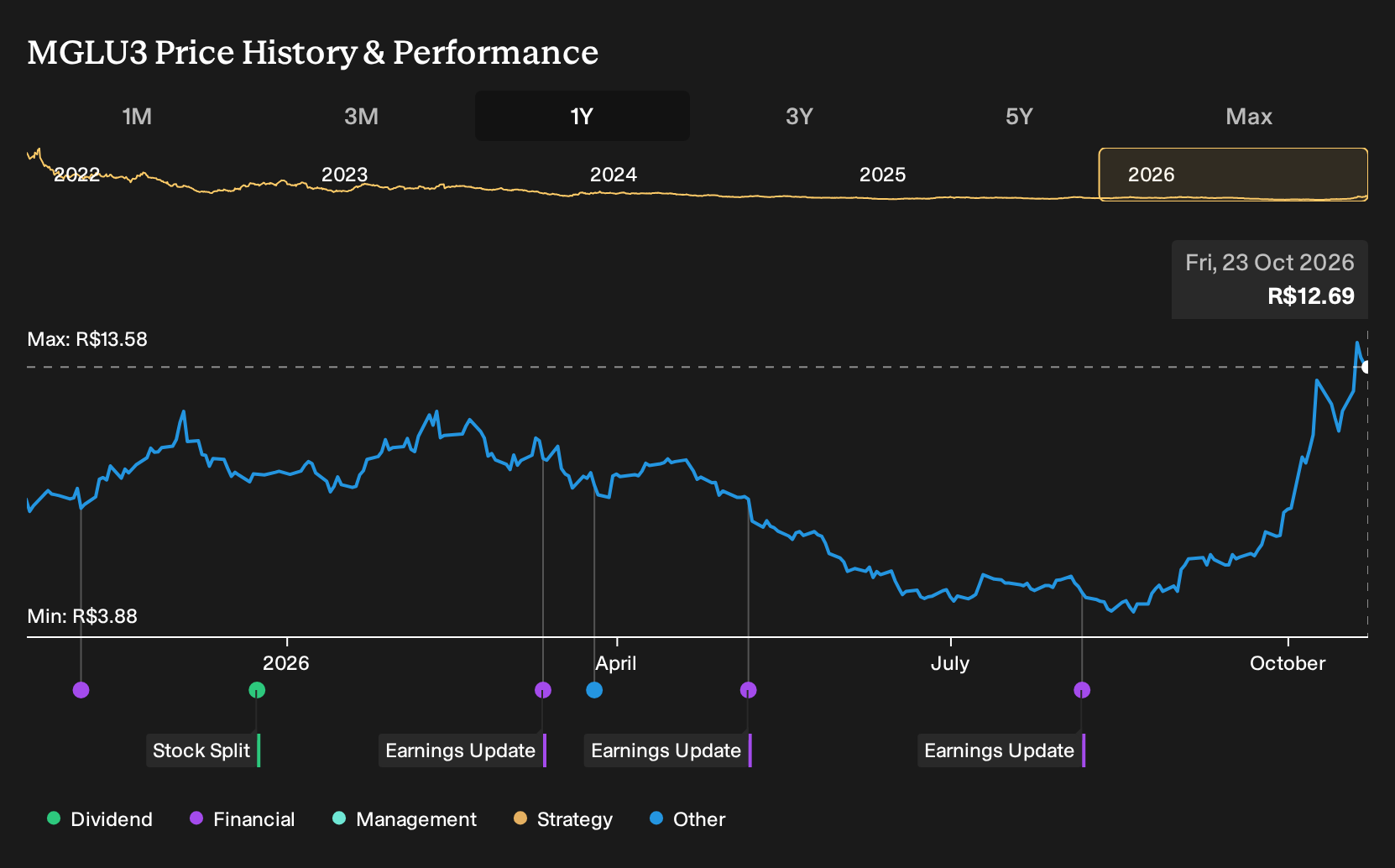The image size is (1395, 868).
Task: Toggle the Management legend filter
Action: tap(405, 819)
